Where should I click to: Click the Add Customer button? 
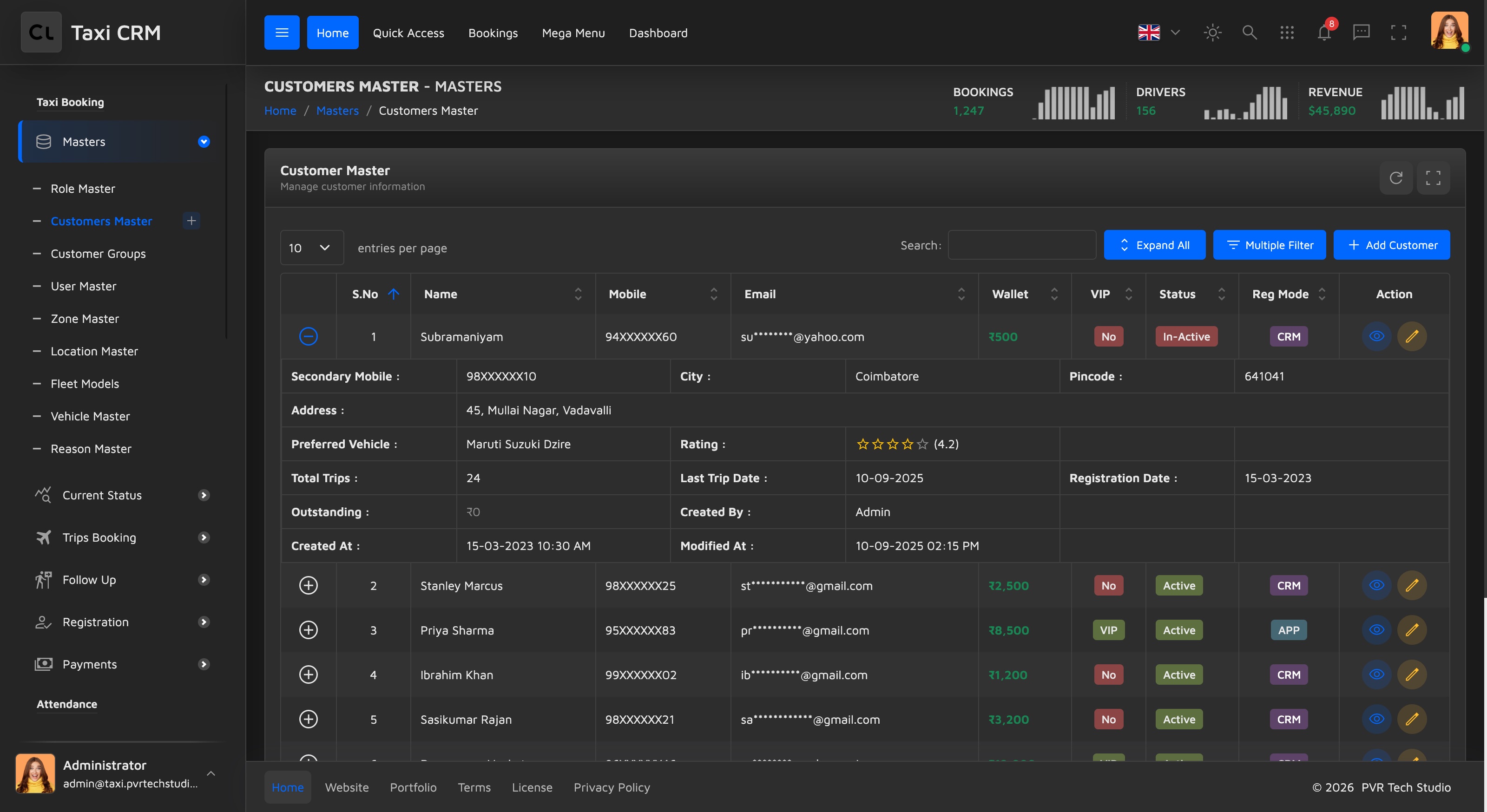tap(1392, 245)
